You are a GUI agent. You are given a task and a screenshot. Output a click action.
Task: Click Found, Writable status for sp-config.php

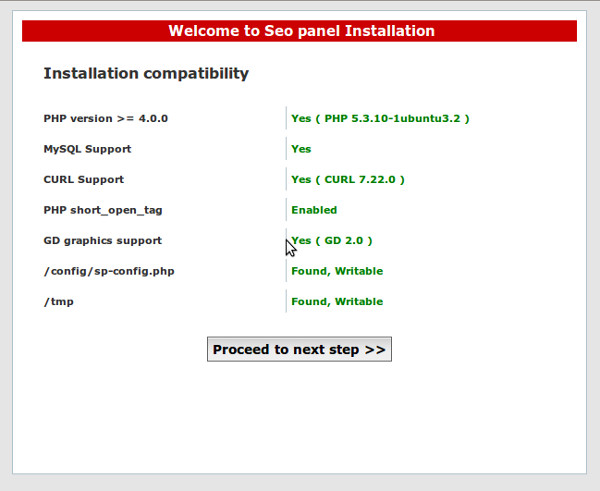(337, 271)
